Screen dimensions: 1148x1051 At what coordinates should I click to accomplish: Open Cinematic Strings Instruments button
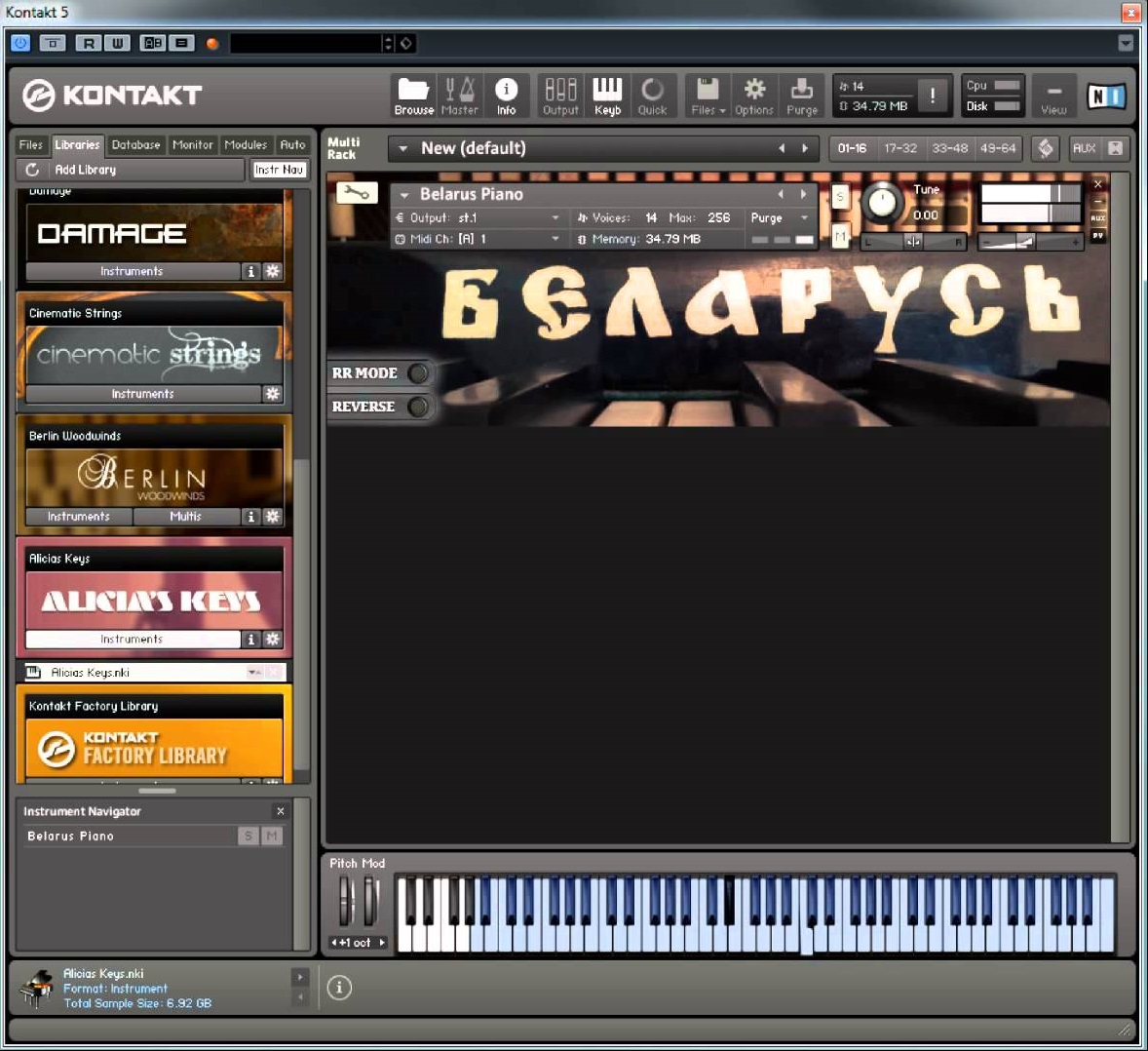143,393
